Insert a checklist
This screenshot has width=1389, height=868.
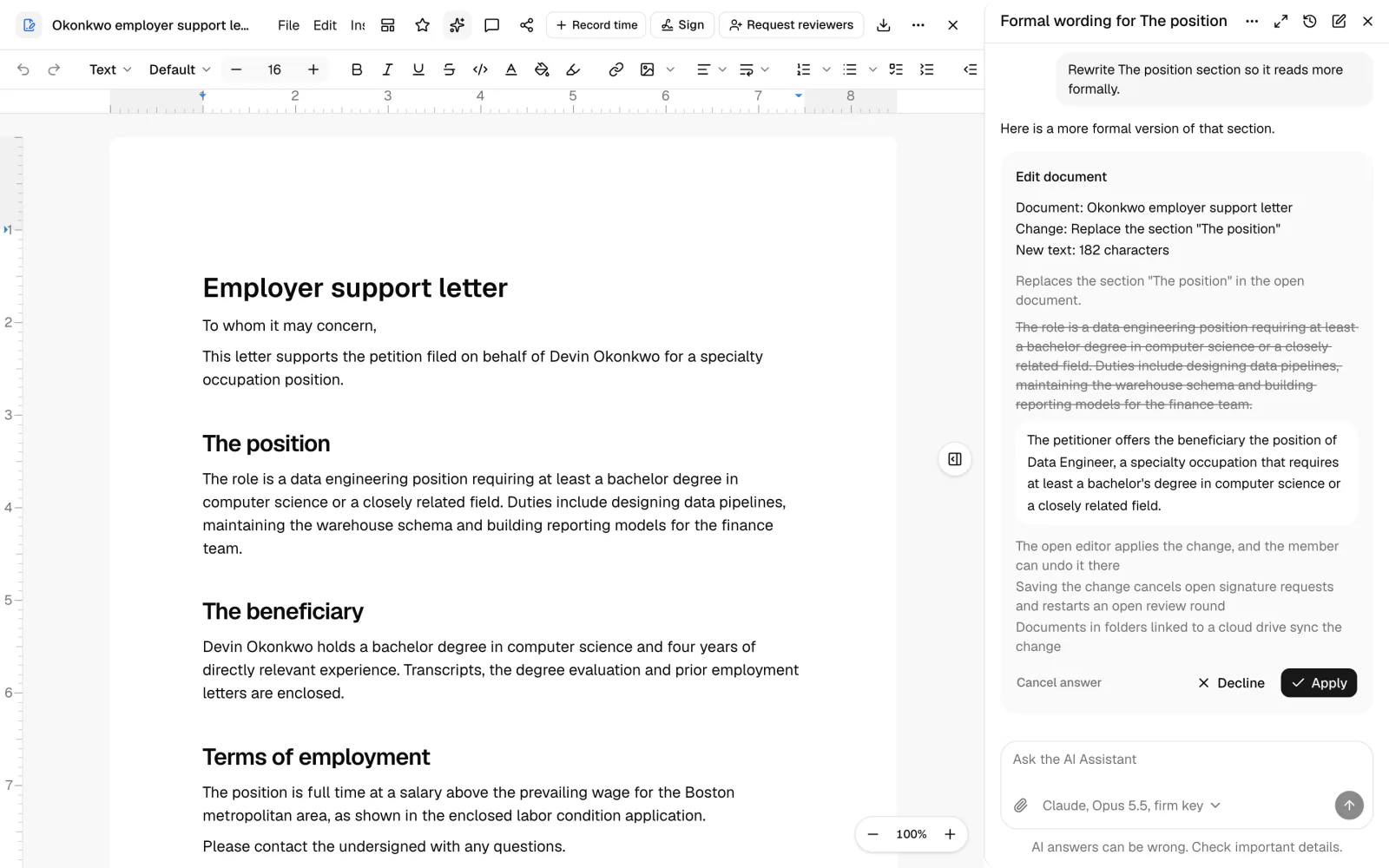(x=896, y=69)
